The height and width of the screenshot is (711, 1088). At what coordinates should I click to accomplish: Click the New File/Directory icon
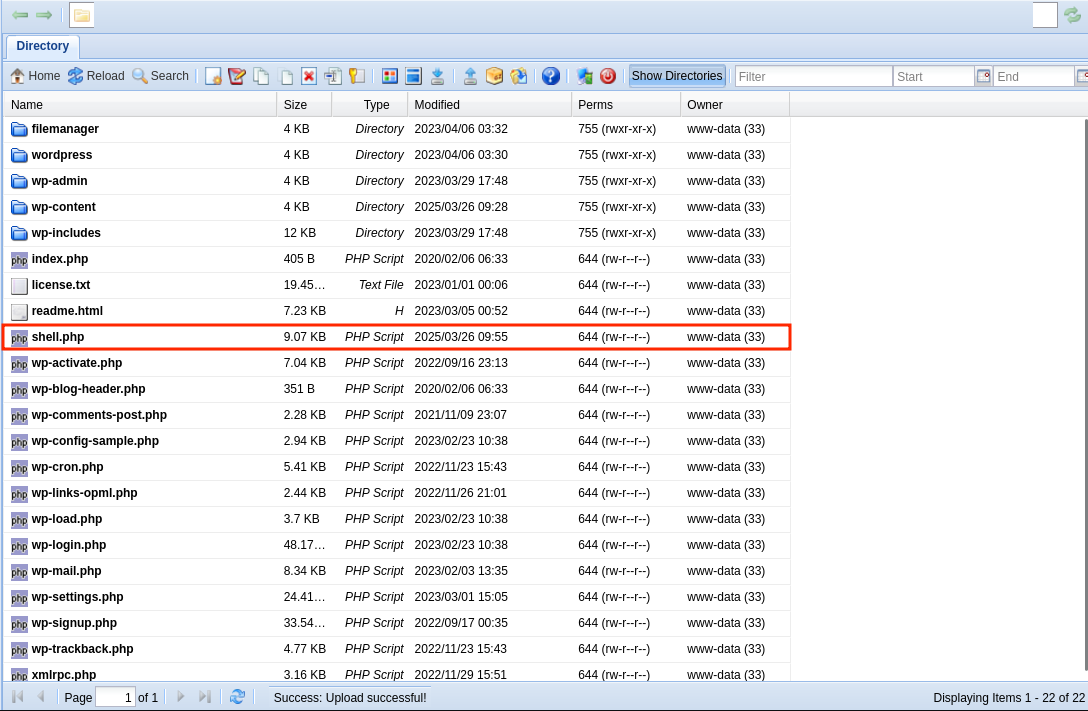pyautogui.click(x=214, y=76)
